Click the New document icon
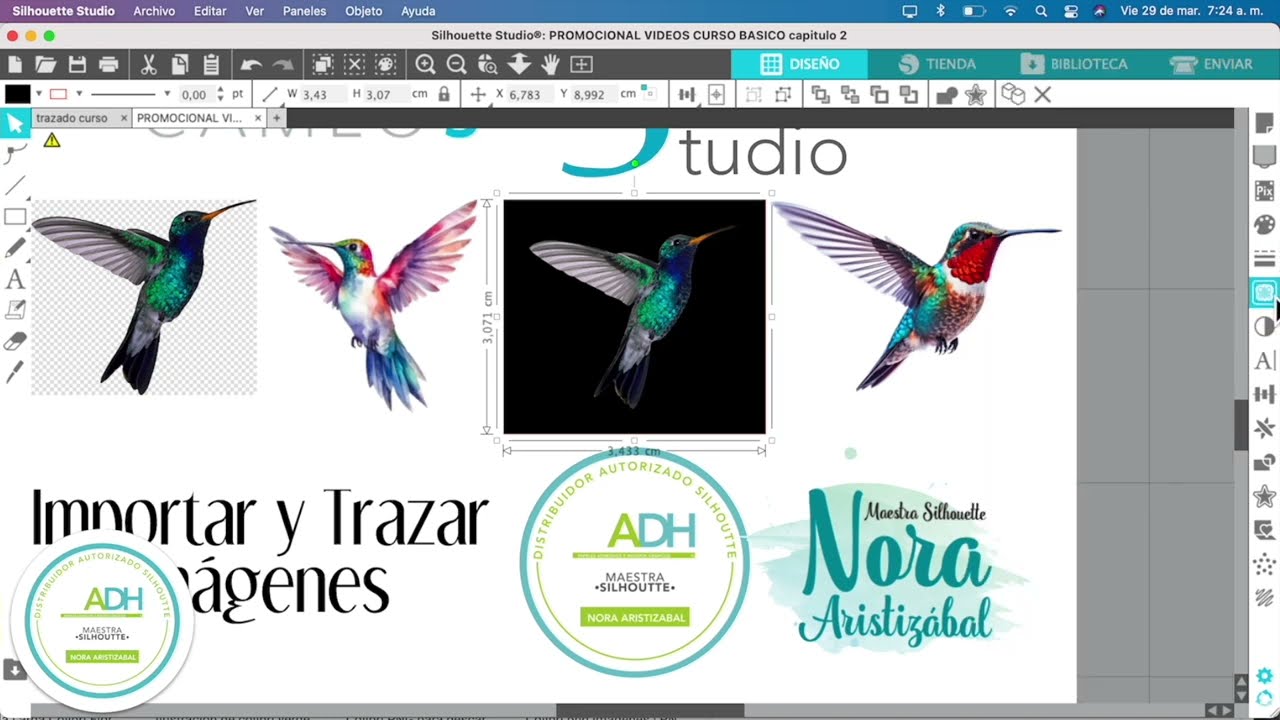This screenshot has height=720, width=1280. [14, 64]
